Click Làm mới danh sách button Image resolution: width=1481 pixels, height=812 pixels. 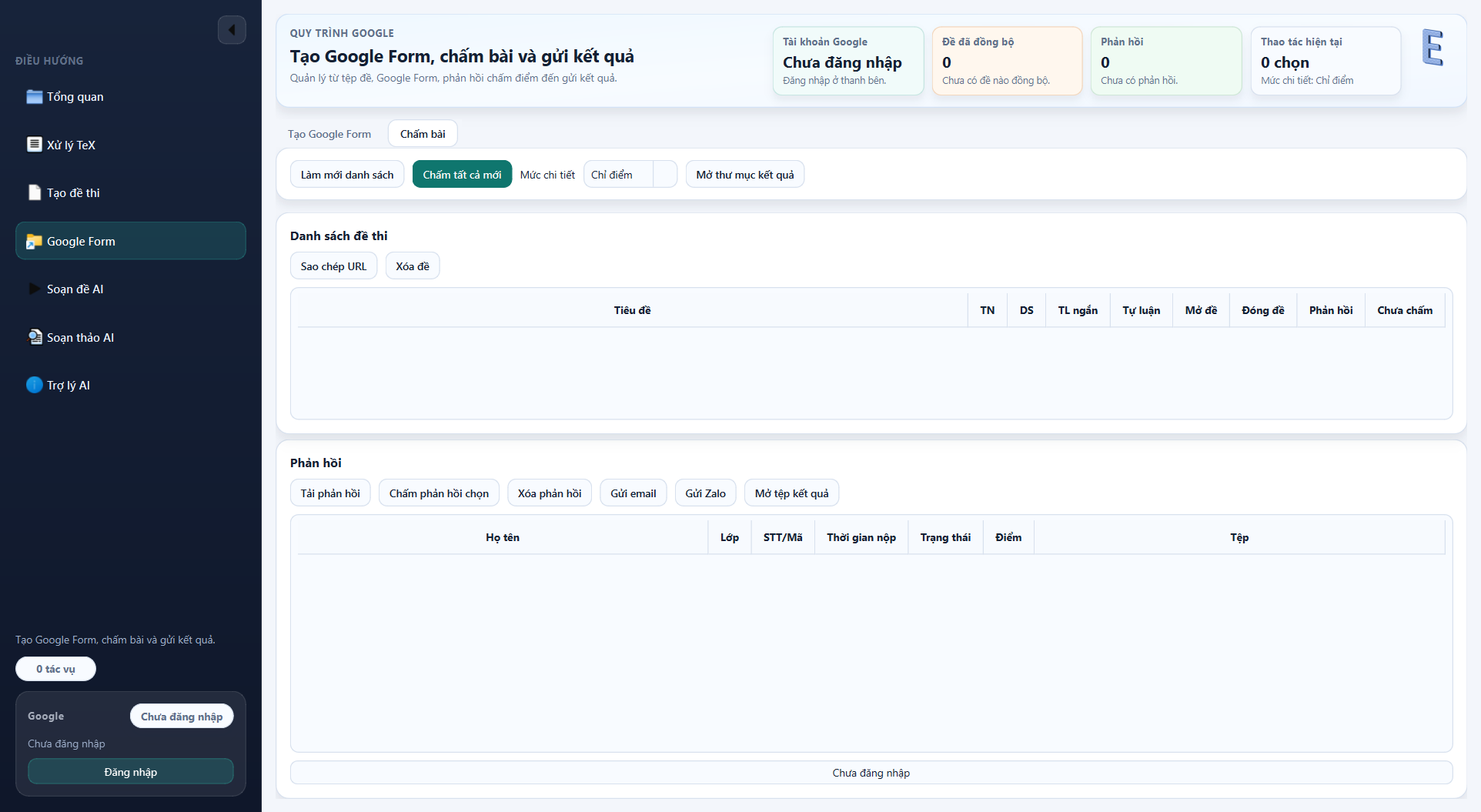[x=347, y=175]
